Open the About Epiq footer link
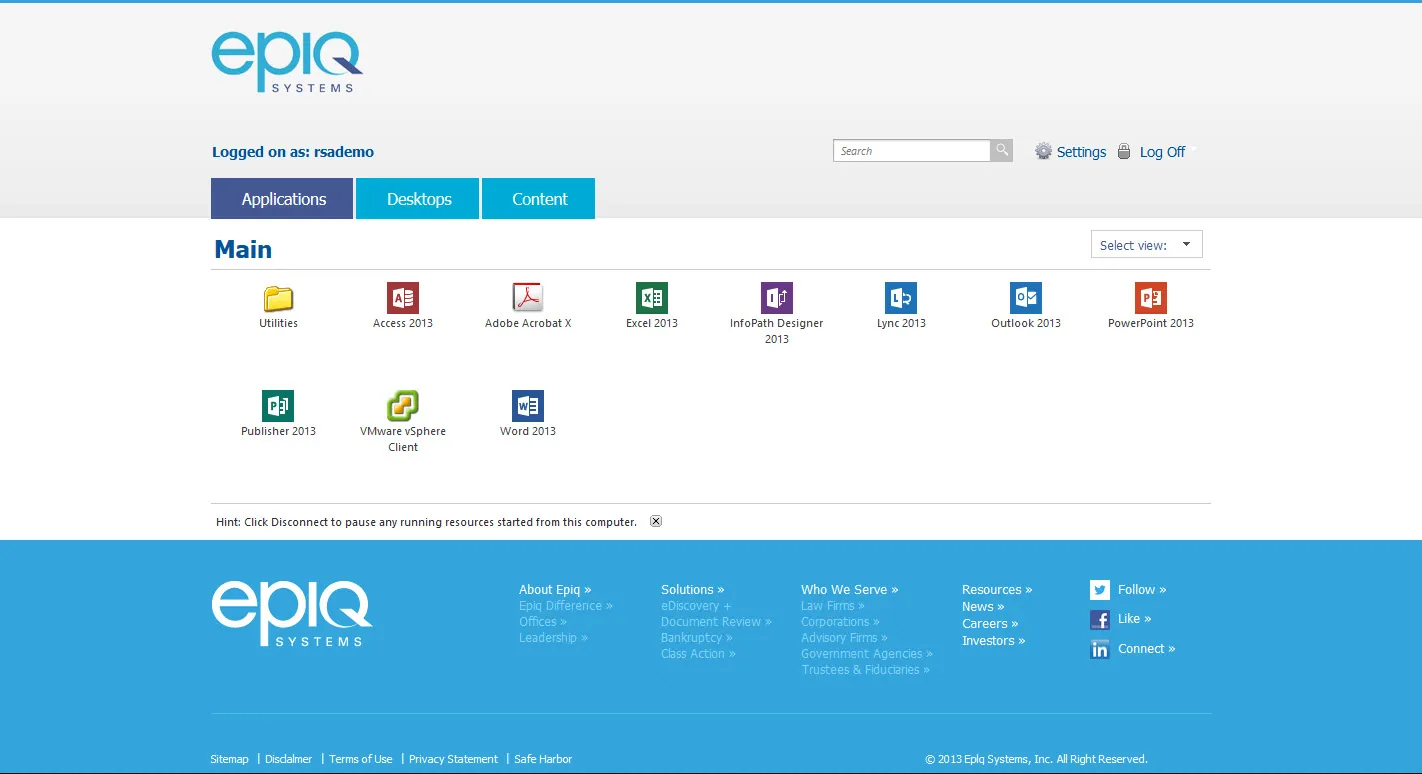The image size is (1422, 774). [x=555, y=590]
